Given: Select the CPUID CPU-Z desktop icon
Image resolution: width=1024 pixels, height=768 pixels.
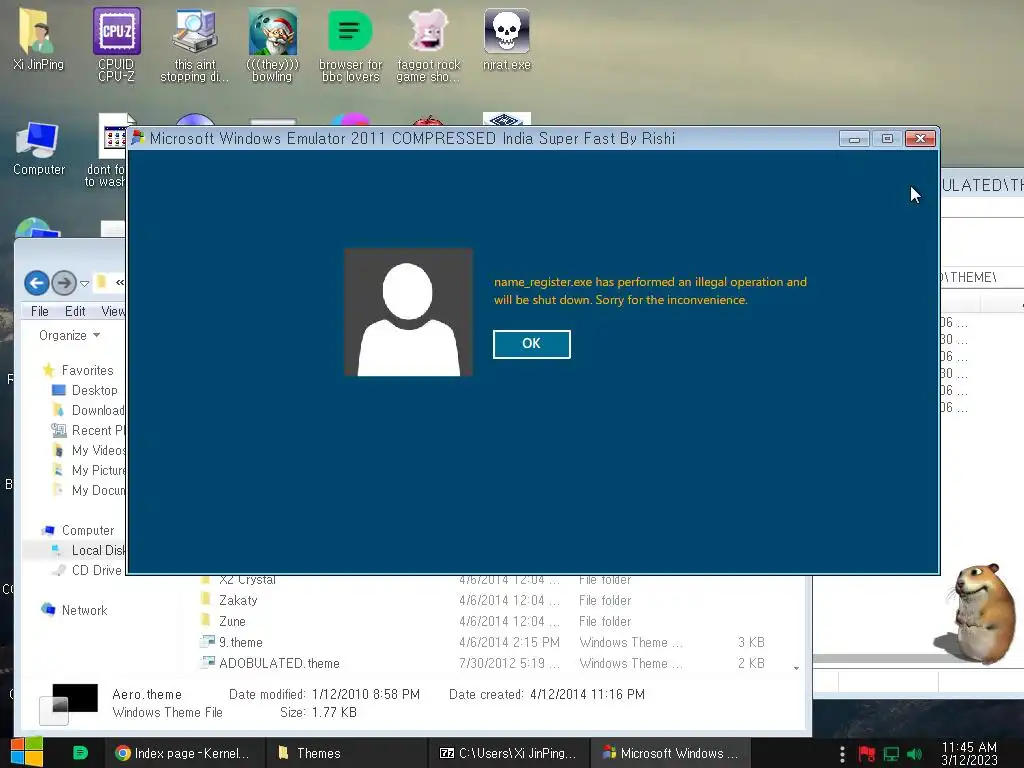Looking at the screenshot, I should point(116,44).
